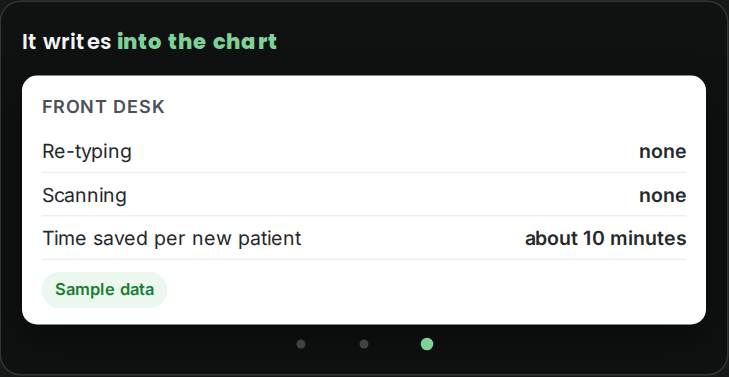Image resolution: width=729 pixels, height=377 pixels.
Task: Select the 'about 10 minutes' value
Action: coord(605,238)
